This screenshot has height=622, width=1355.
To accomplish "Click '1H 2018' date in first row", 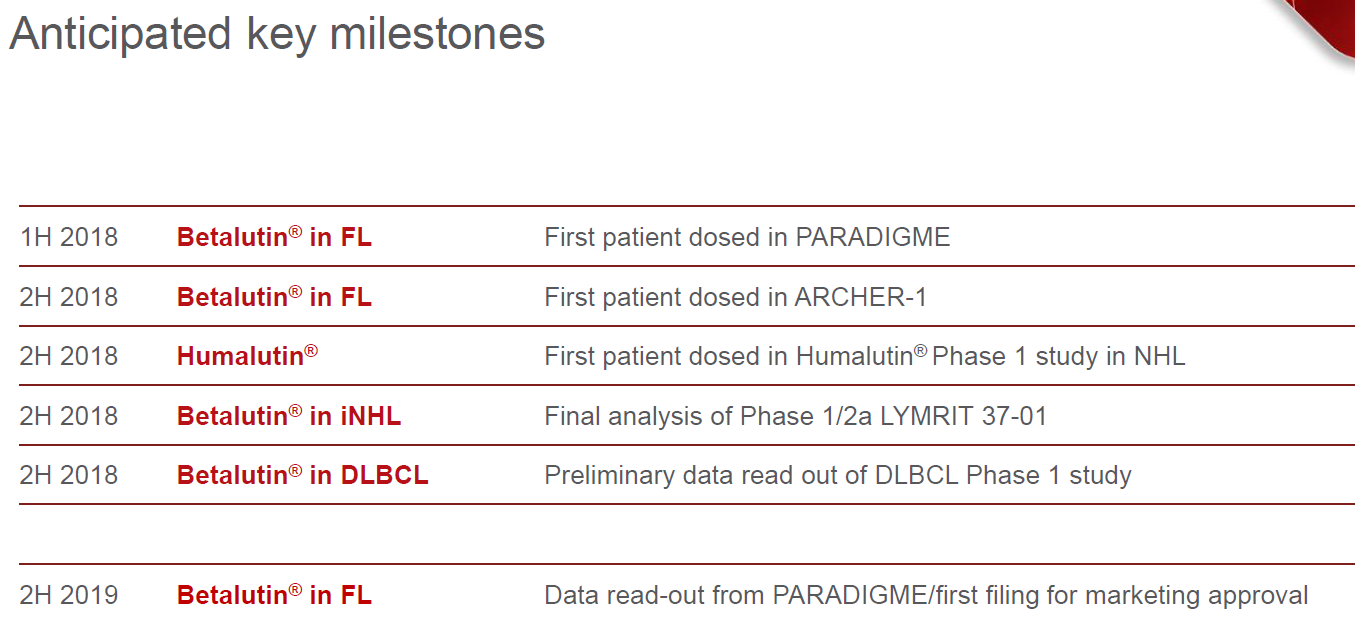I will 69,238.
